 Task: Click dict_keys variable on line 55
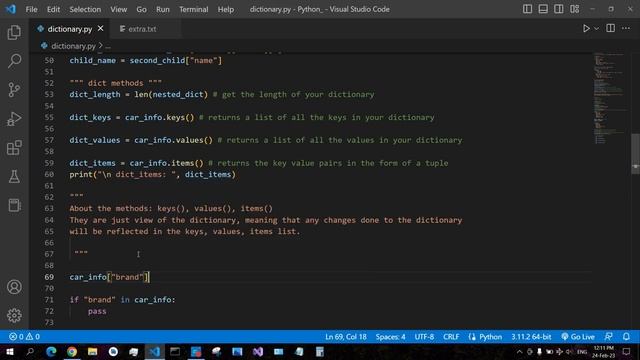click(90, 118)
